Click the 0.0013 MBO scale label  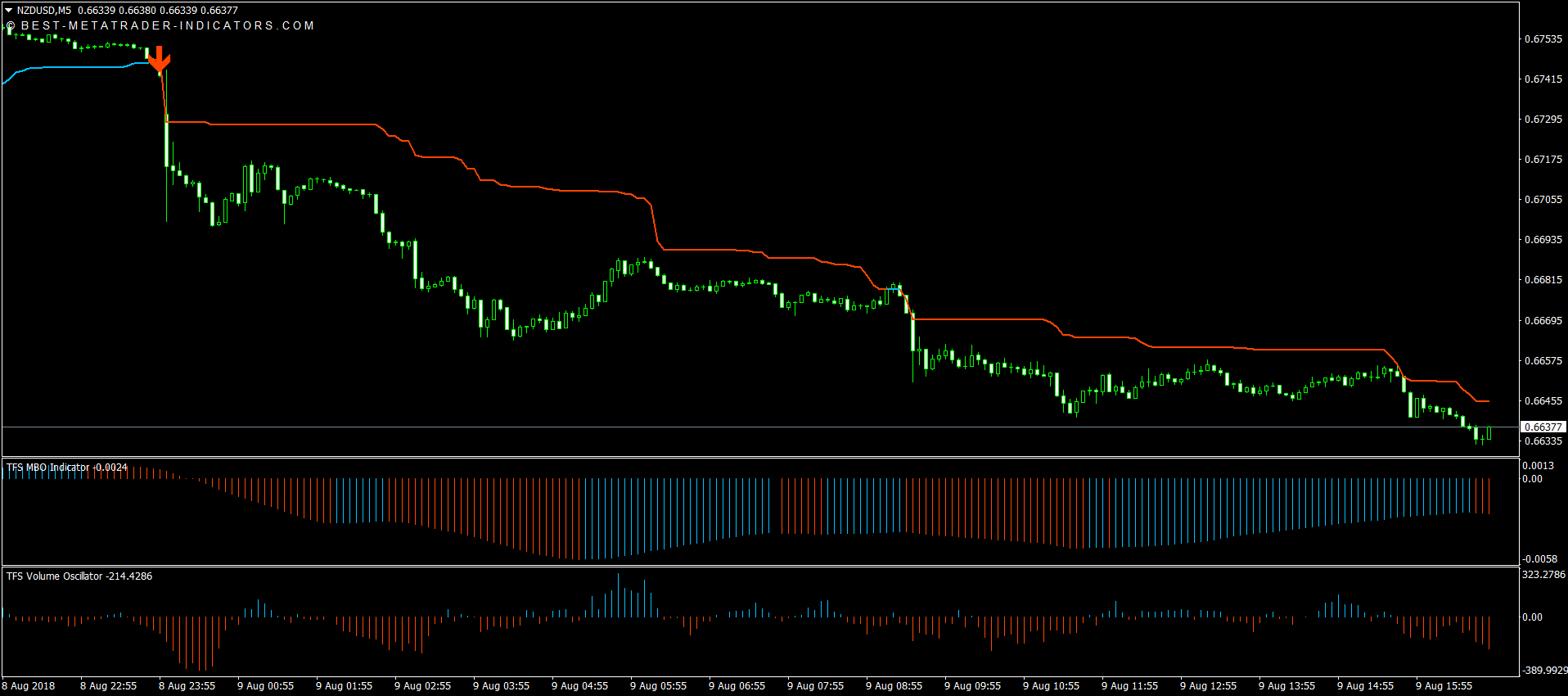coord(1538,466)
